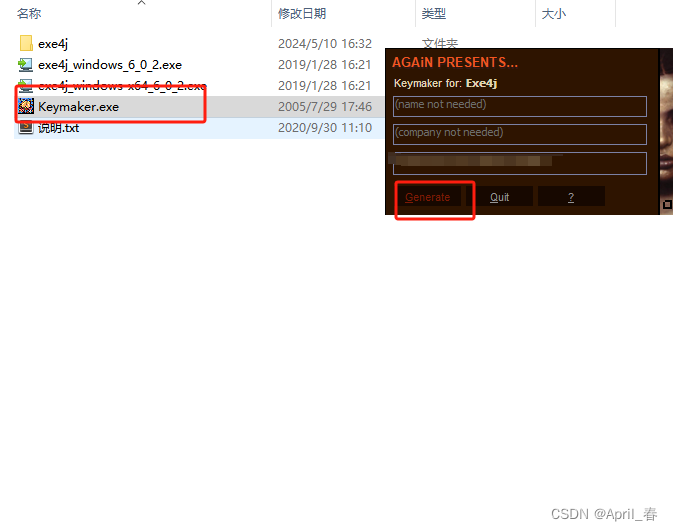Screen dimensions: 673x531
Task: Click the small square icon in the Keymaker corner
Action: 667,204
